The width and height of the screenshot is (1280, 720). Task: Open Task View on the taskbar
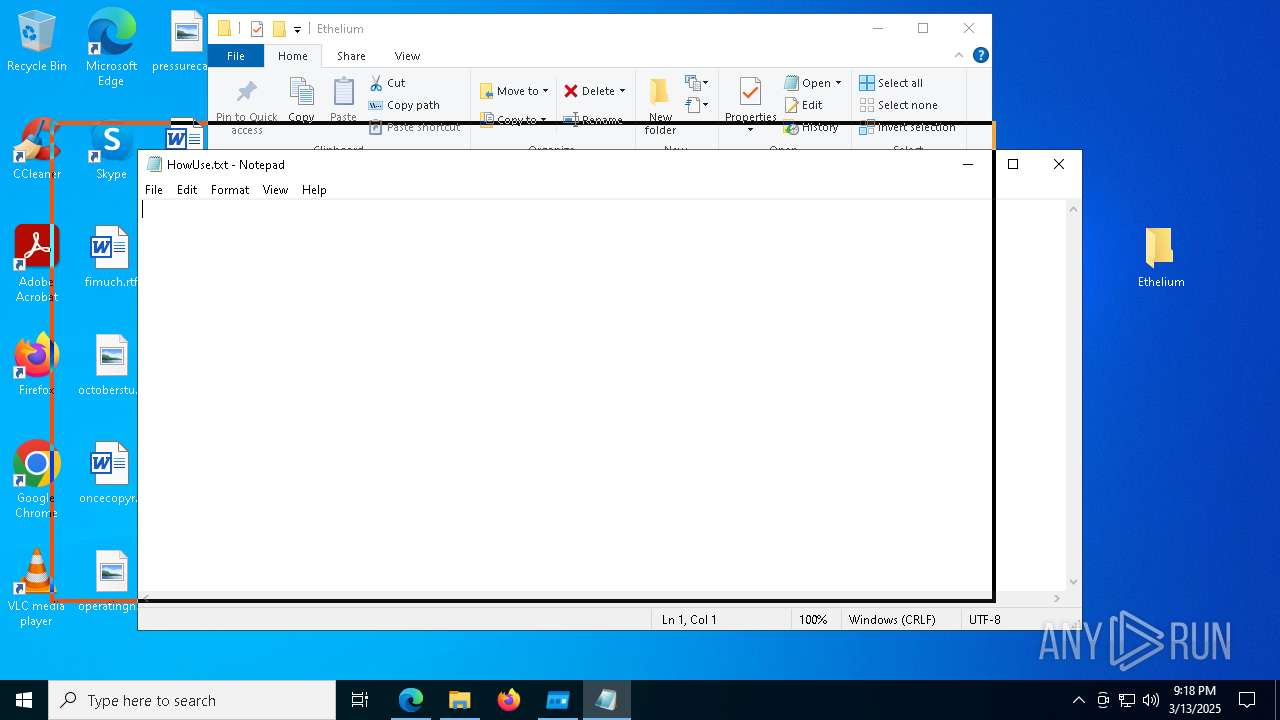[x=360, y=700]
